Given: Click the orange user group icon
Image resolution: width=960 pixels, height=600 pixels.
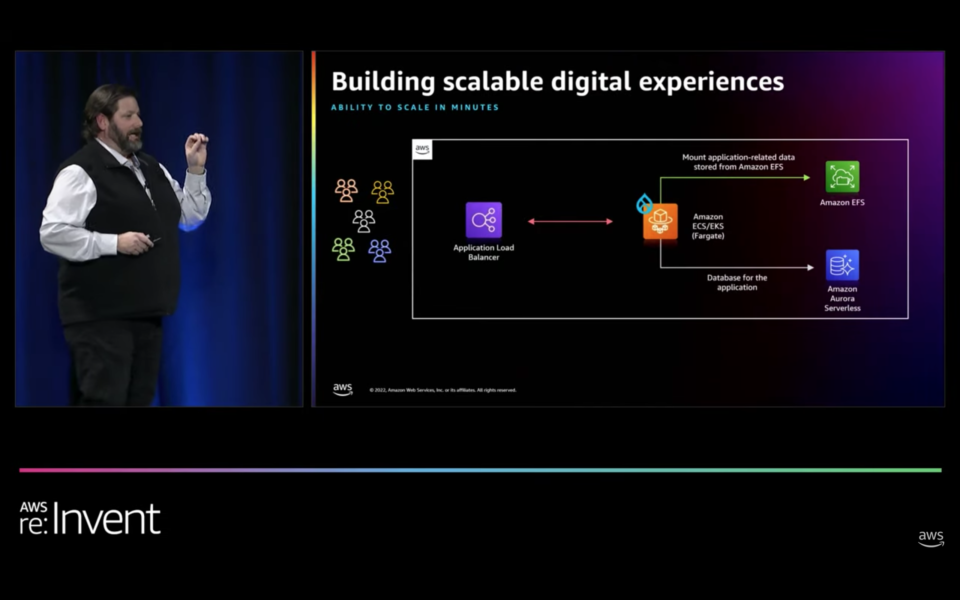Looking at the screenshot, I should tap(346, 190).
